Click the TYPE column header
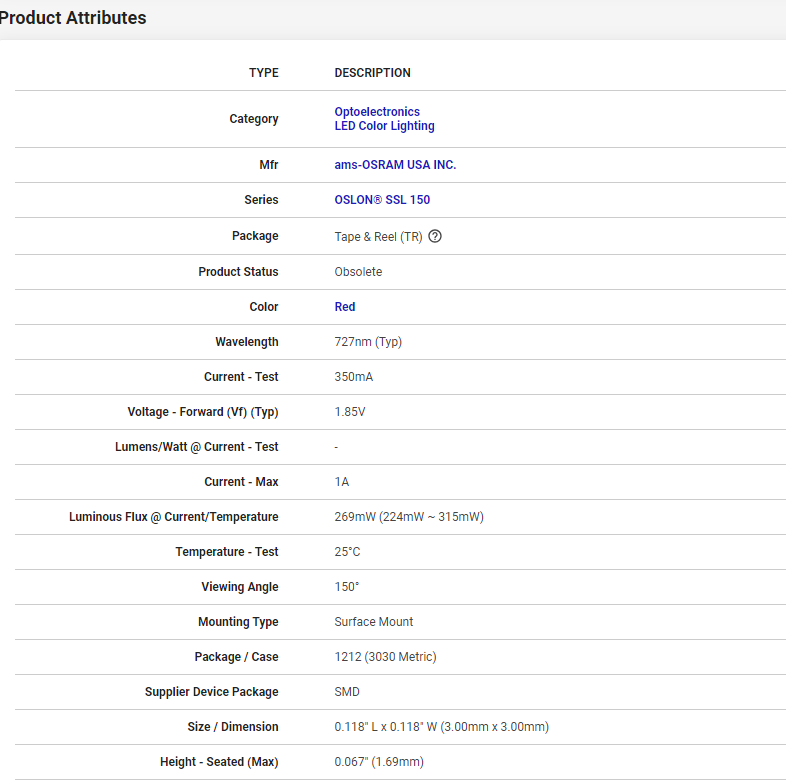Screen dimensions: 786x783 tap(264, 73)
